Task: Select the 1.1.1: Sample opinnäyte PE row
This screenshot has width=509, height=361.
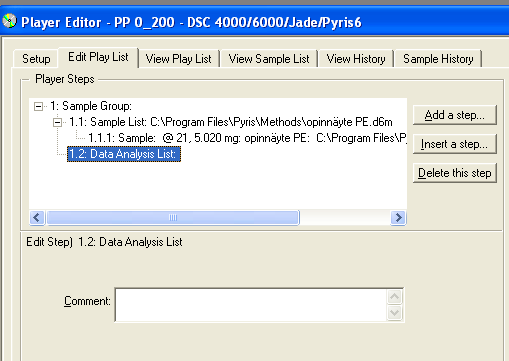Action: [x=247, y=138]
